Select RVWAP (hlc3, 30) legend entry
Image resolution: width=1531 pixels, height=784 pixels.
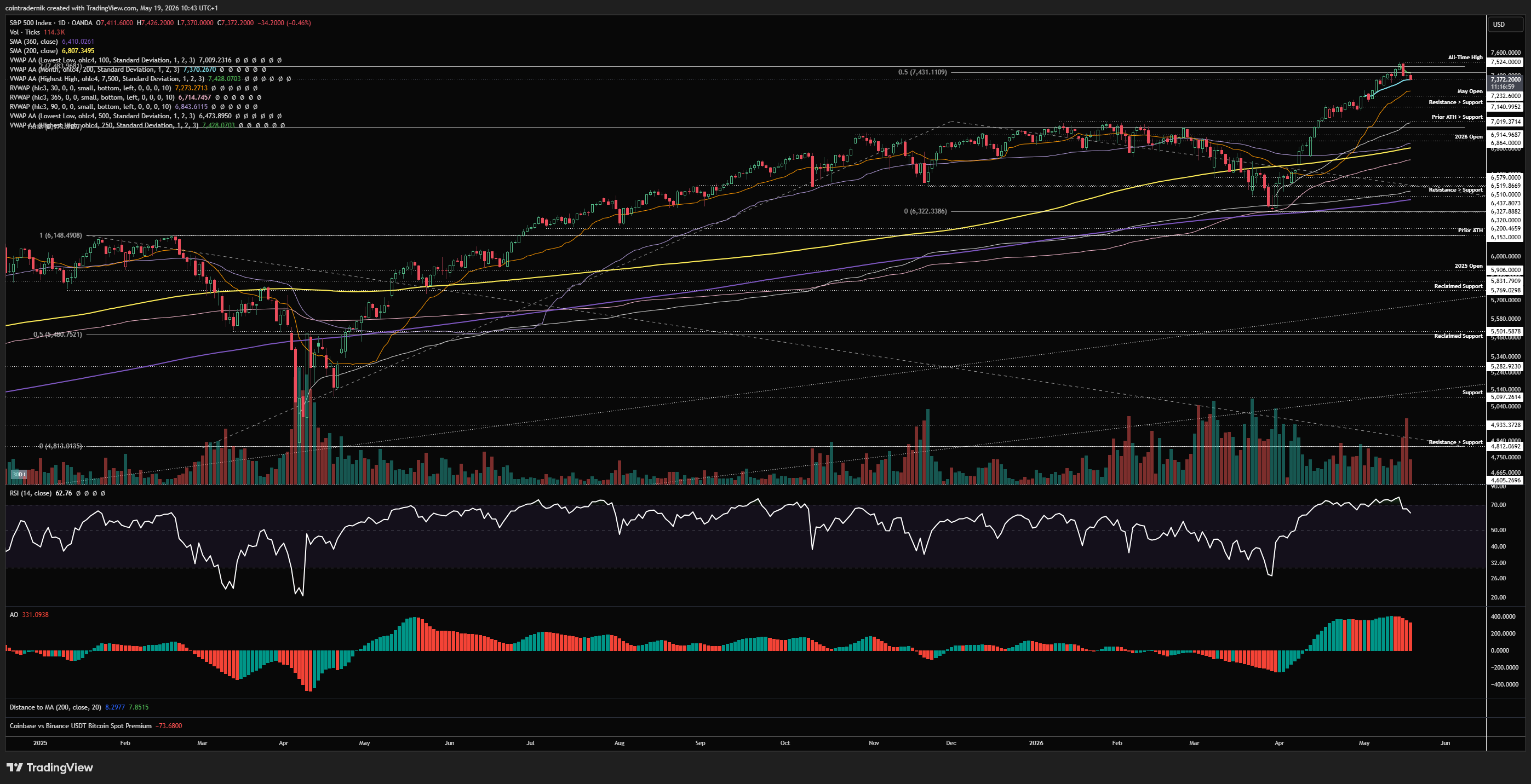[x=134, y=88]
